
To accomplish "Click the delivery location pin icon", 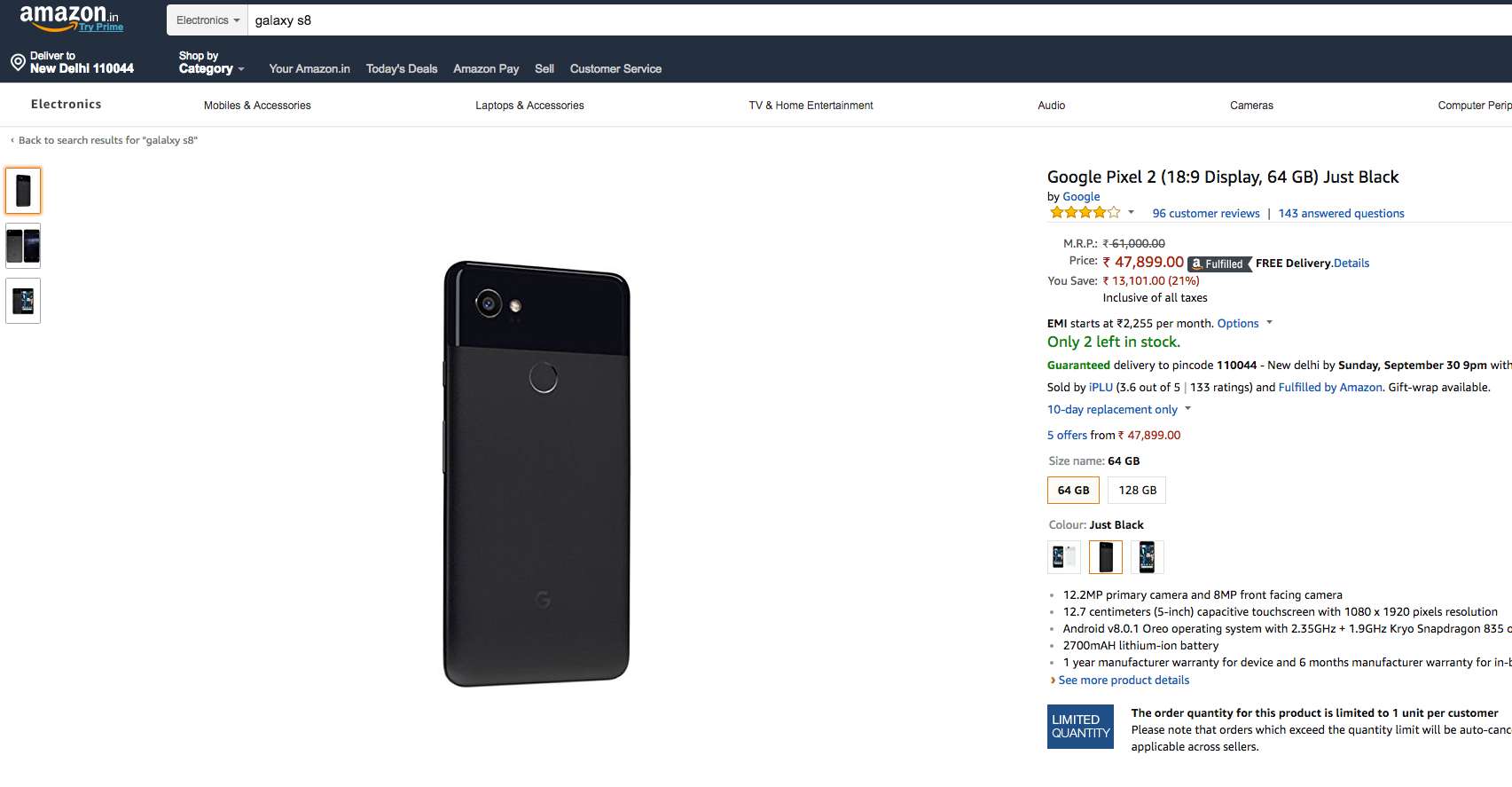I will coord(18,62).
